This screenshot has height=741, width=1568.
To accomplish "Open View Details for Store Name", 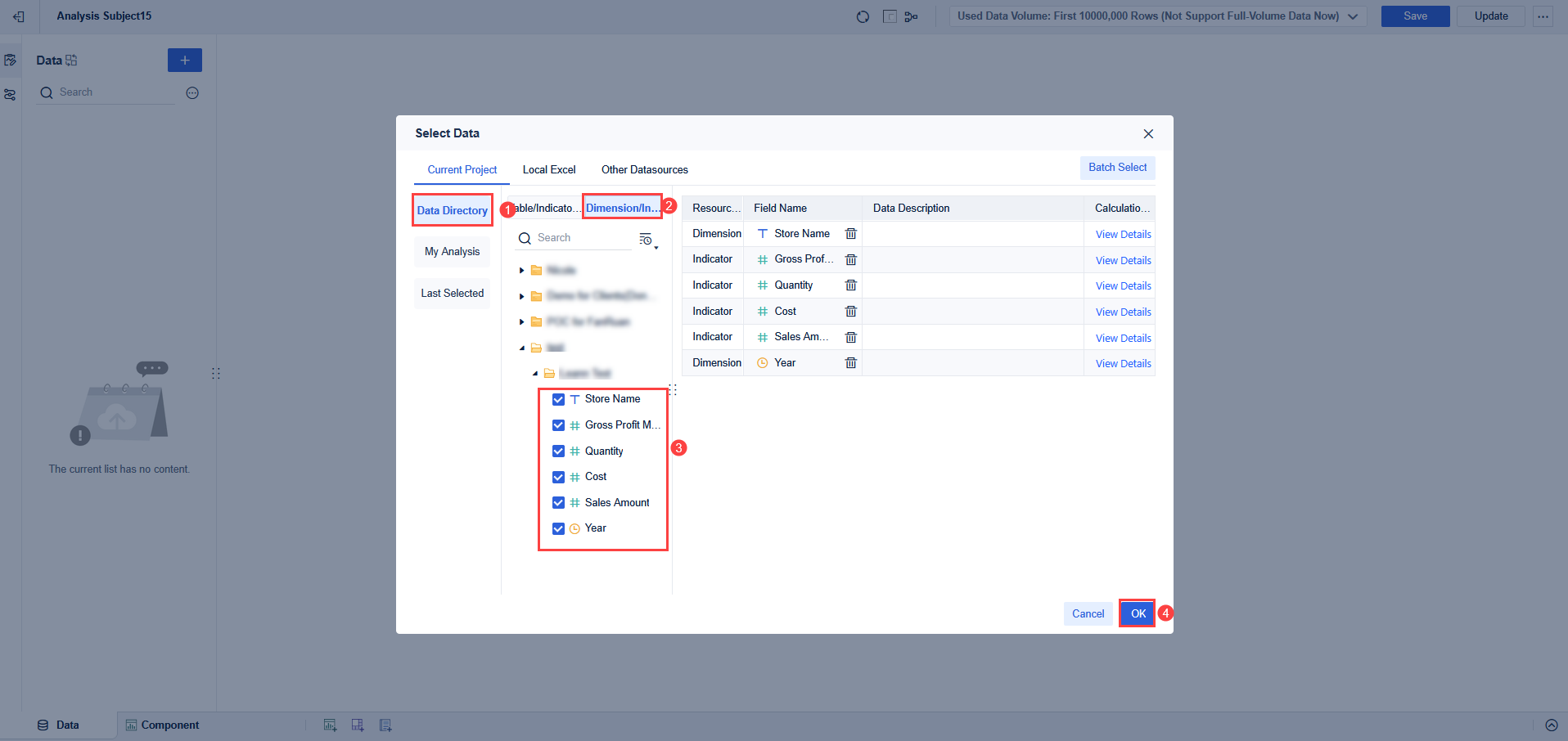I will 1124,235.
